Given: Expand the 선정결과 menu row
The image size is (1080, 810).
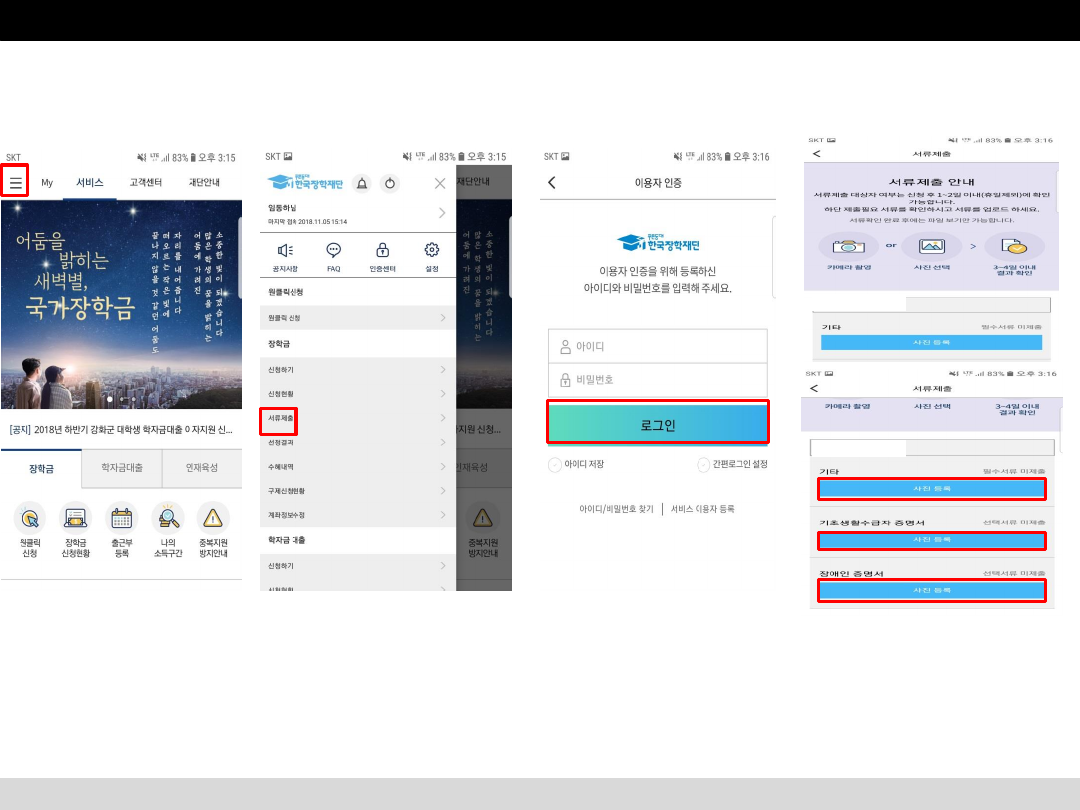Looking at the screenshot, I should coord(357,442).
